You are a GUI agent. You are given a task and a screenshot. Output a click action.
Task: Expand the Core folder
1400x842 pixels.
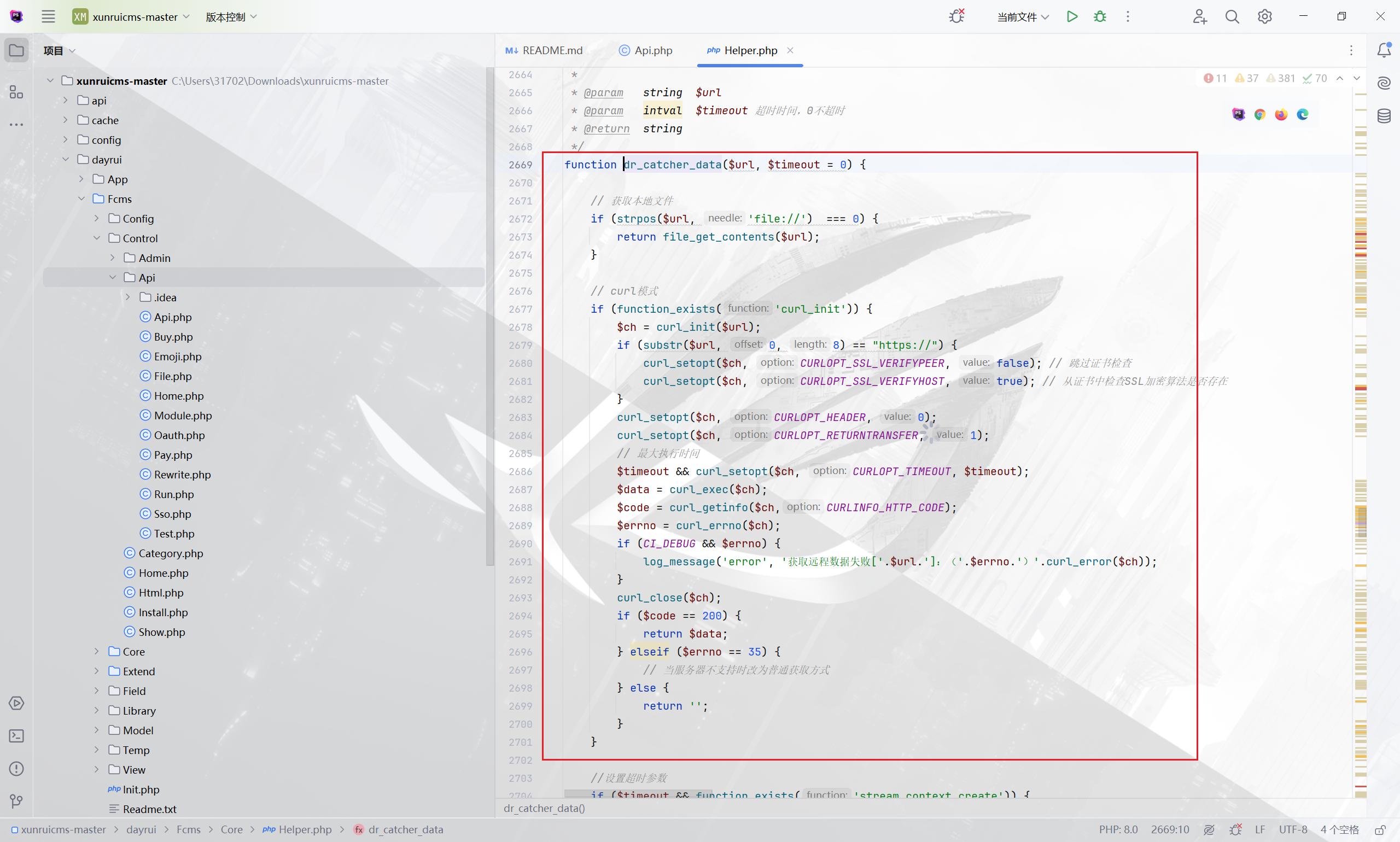pos(96,651)
